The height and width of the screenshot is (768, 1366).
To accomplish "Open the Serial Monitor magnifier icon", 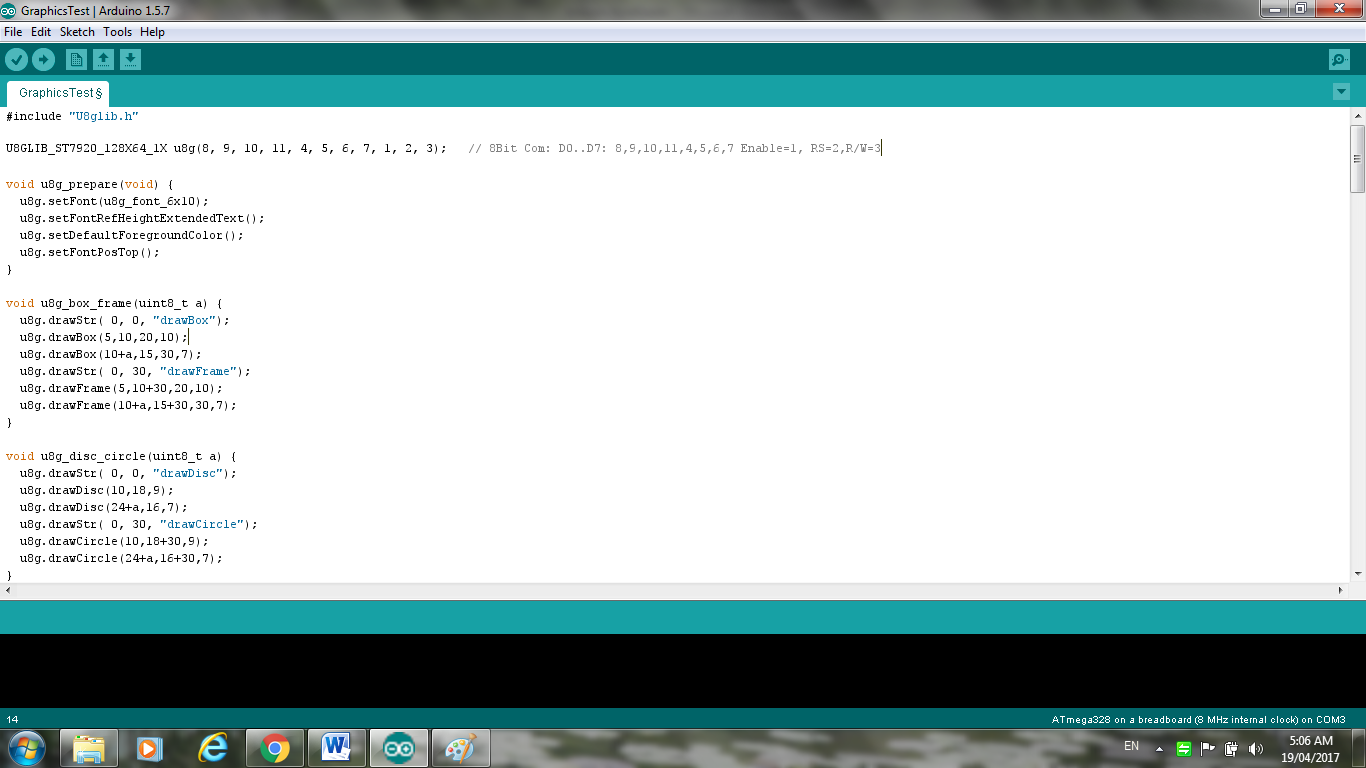I will coord(1339,60).
